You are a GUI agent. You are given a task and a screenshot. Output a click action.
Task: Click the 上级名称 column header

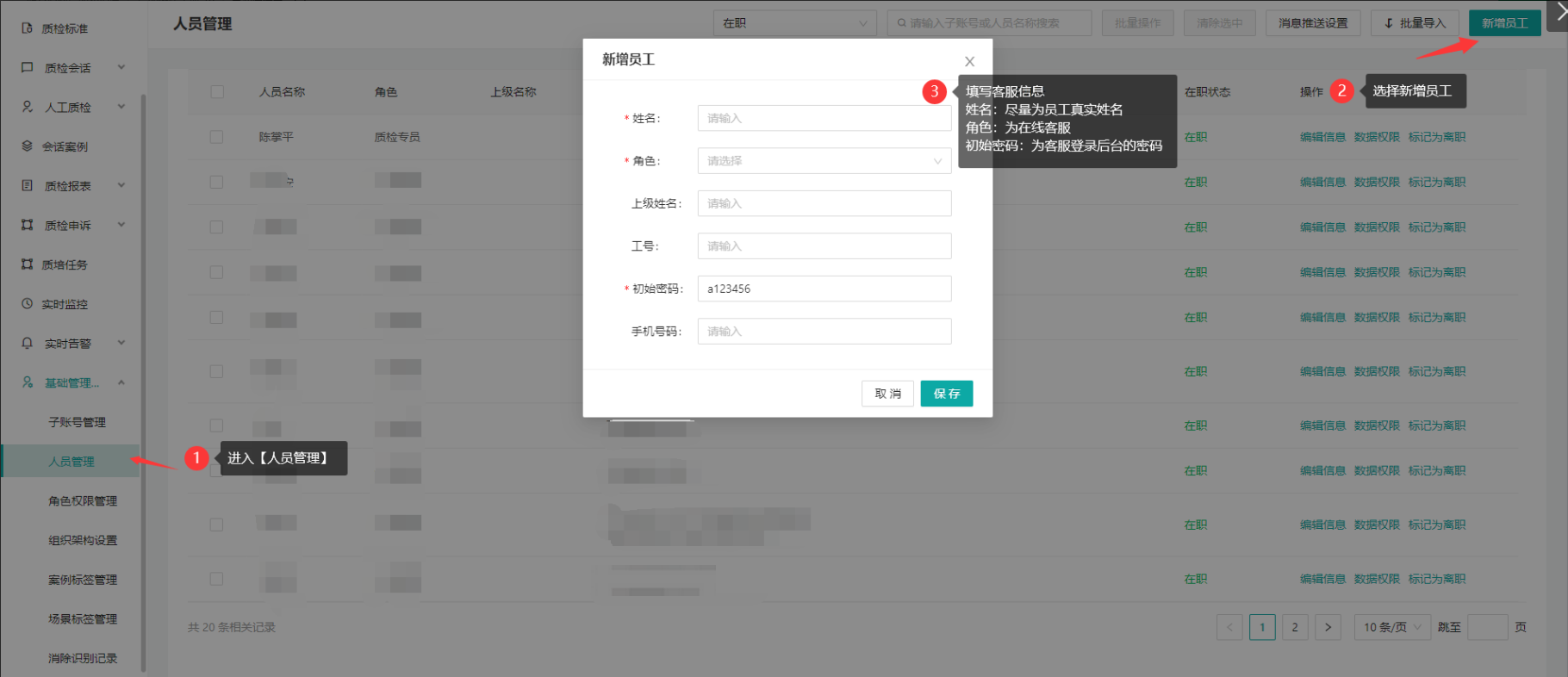coord(513,92)
